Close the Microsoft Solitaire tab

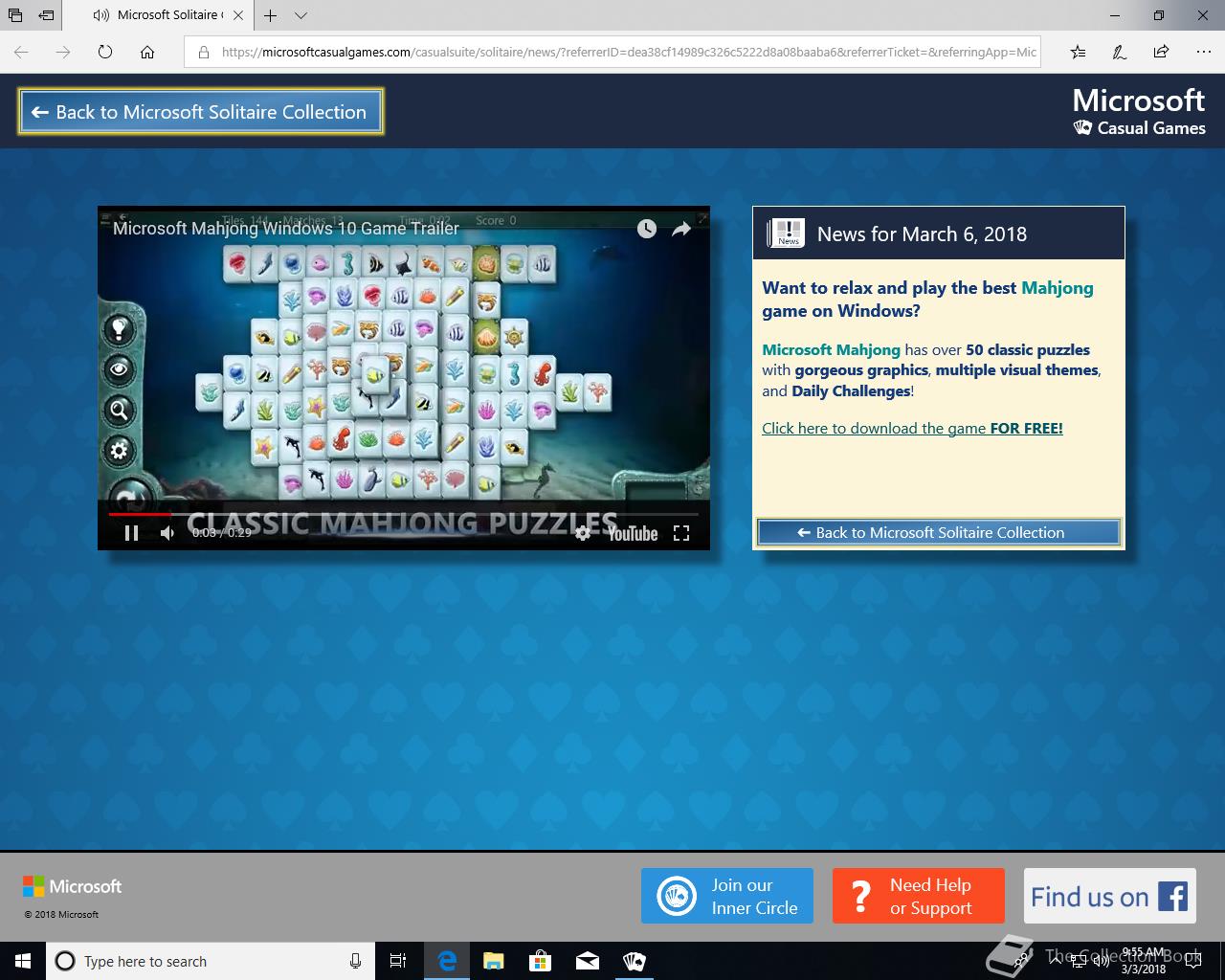[x=238, y=15]
